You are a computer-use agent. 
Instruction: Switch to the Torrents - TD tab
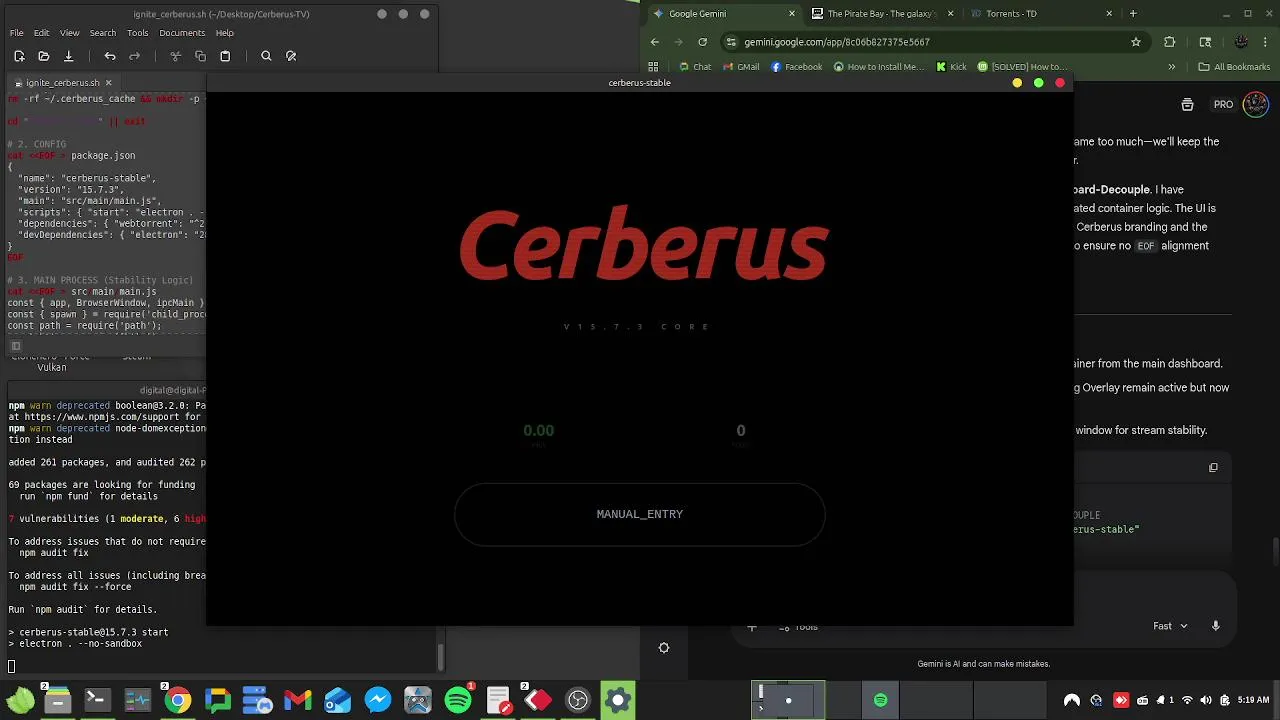pos(1043,14)
